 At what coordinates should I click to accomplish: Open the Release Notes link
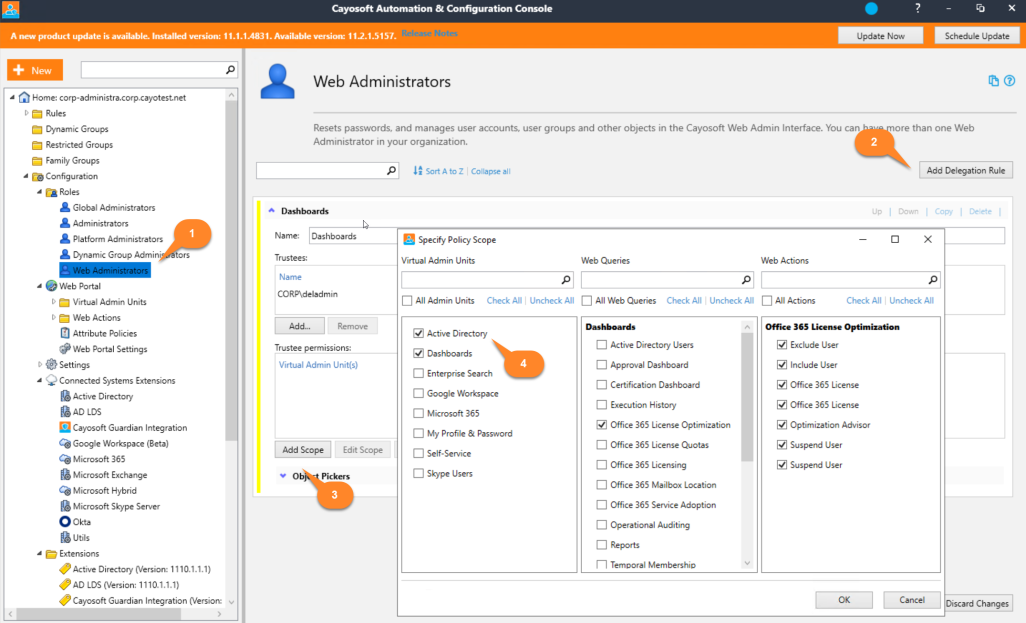coord(429,33)
